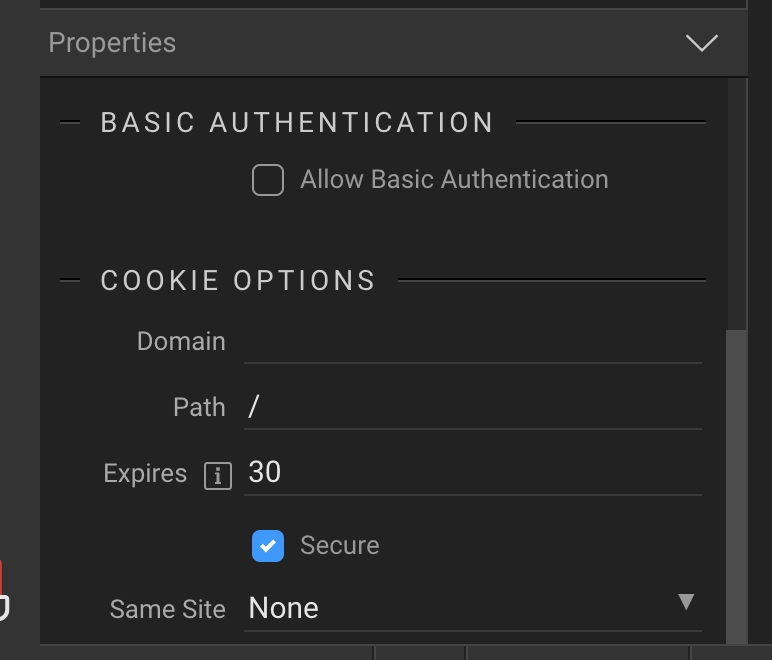Click into the cookie Path field

(472, 408)
